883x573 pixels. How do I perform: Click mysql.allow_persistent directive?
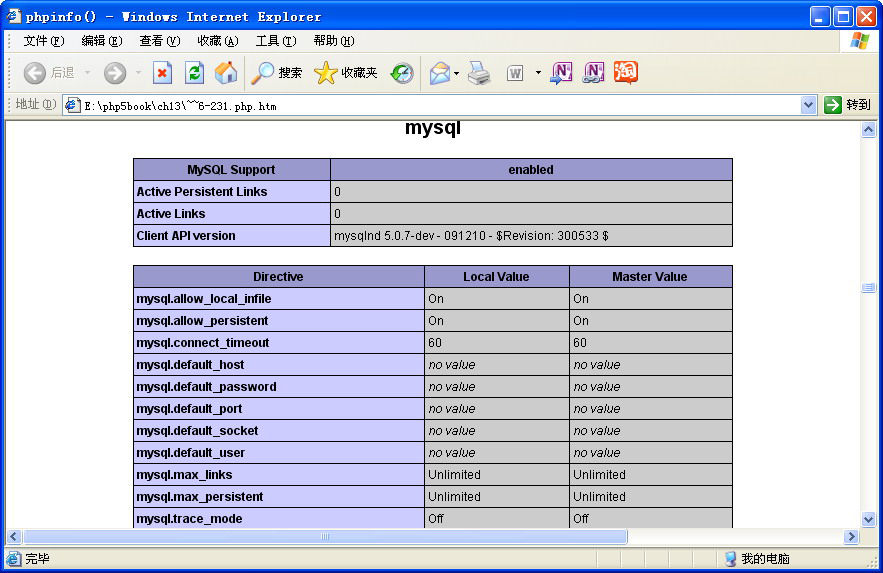[202, 320]
